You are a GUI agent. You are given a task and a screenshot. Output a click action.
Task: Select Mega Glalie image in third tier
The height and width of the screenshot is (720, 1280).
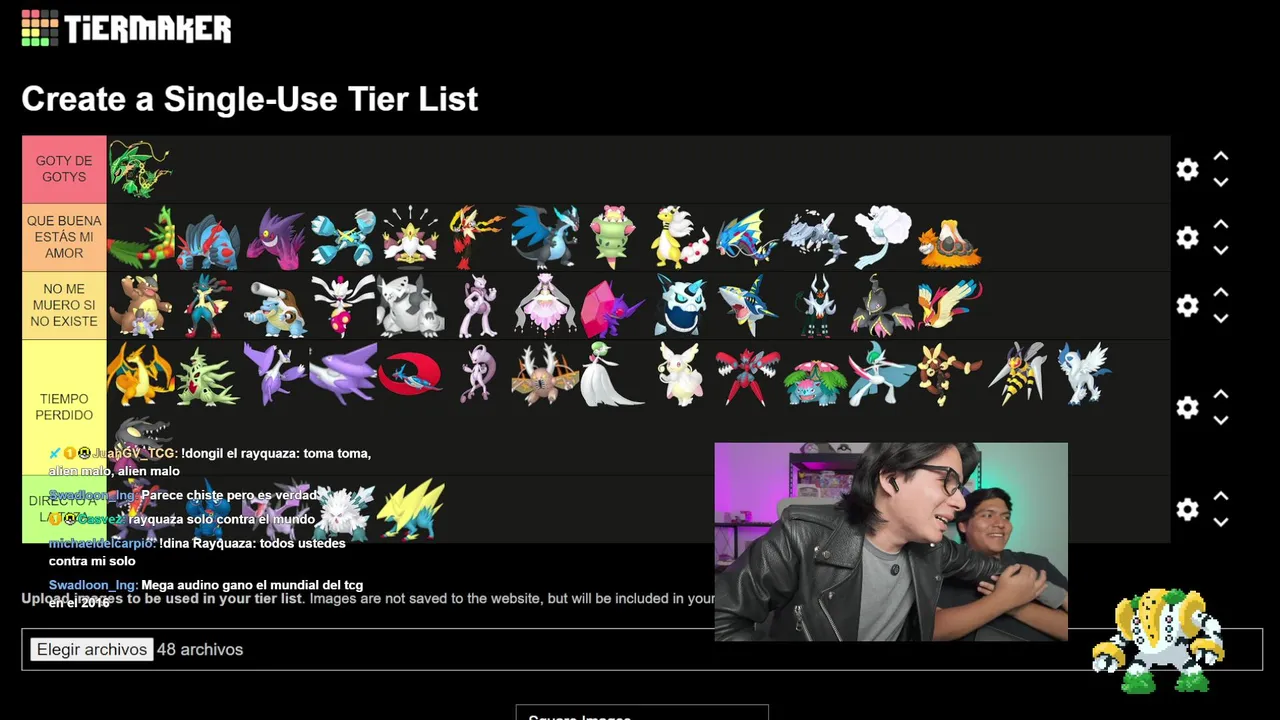pos(680,305)
